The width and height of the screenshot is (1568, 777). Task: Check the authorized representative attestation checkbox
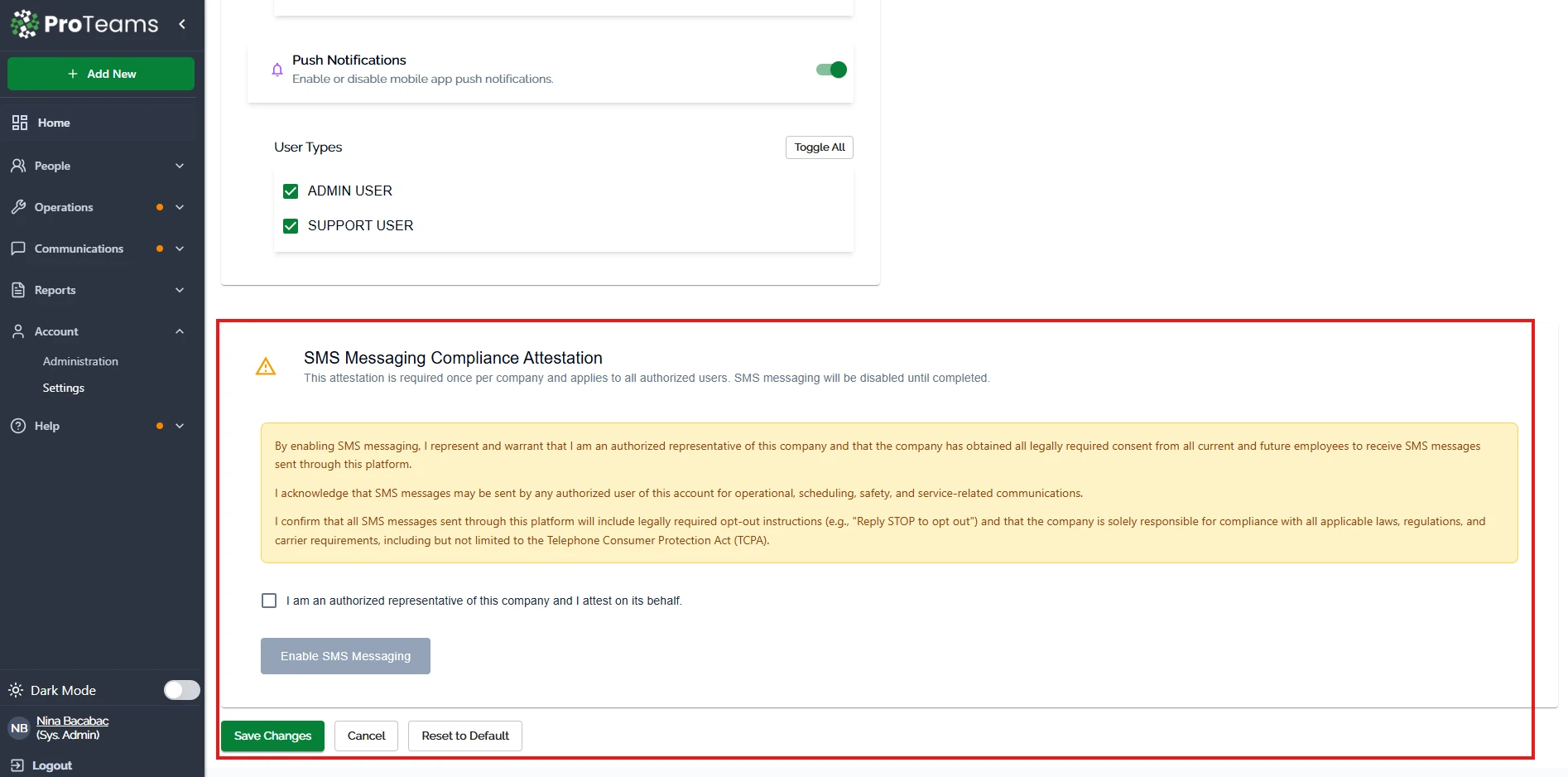pos(269,601)
